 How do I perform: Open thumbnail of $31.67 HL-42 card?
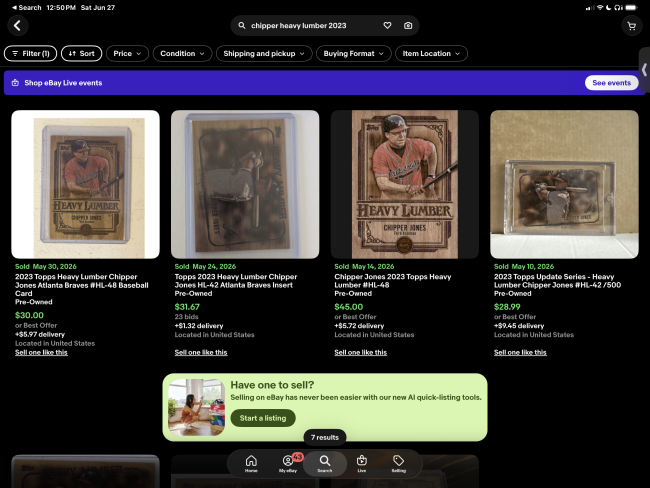[245, 185]
